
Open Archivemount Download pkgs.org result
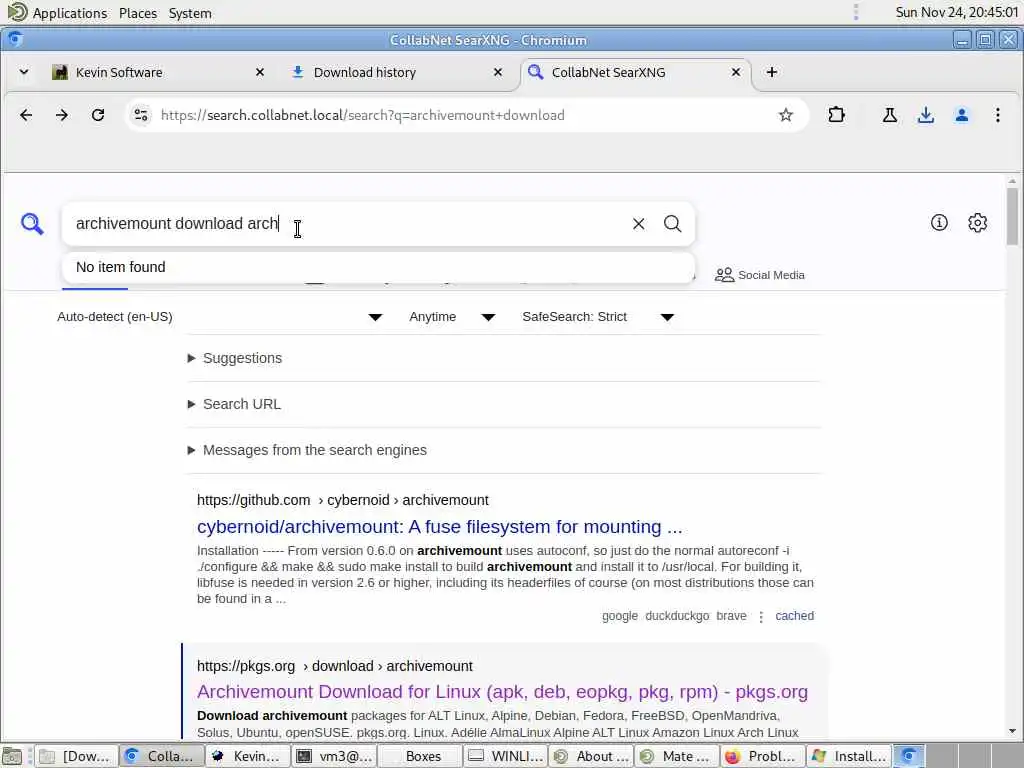(502, 692)
